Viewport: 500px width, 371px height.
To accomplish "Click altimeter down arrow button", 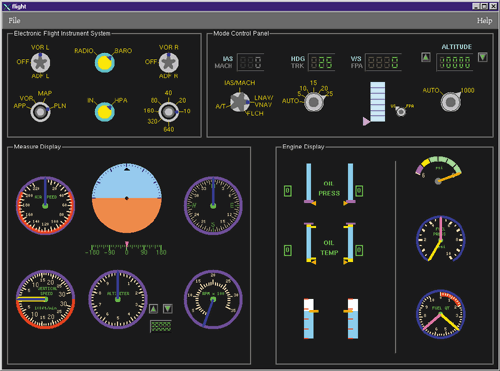I will click(x=168, y=309).
